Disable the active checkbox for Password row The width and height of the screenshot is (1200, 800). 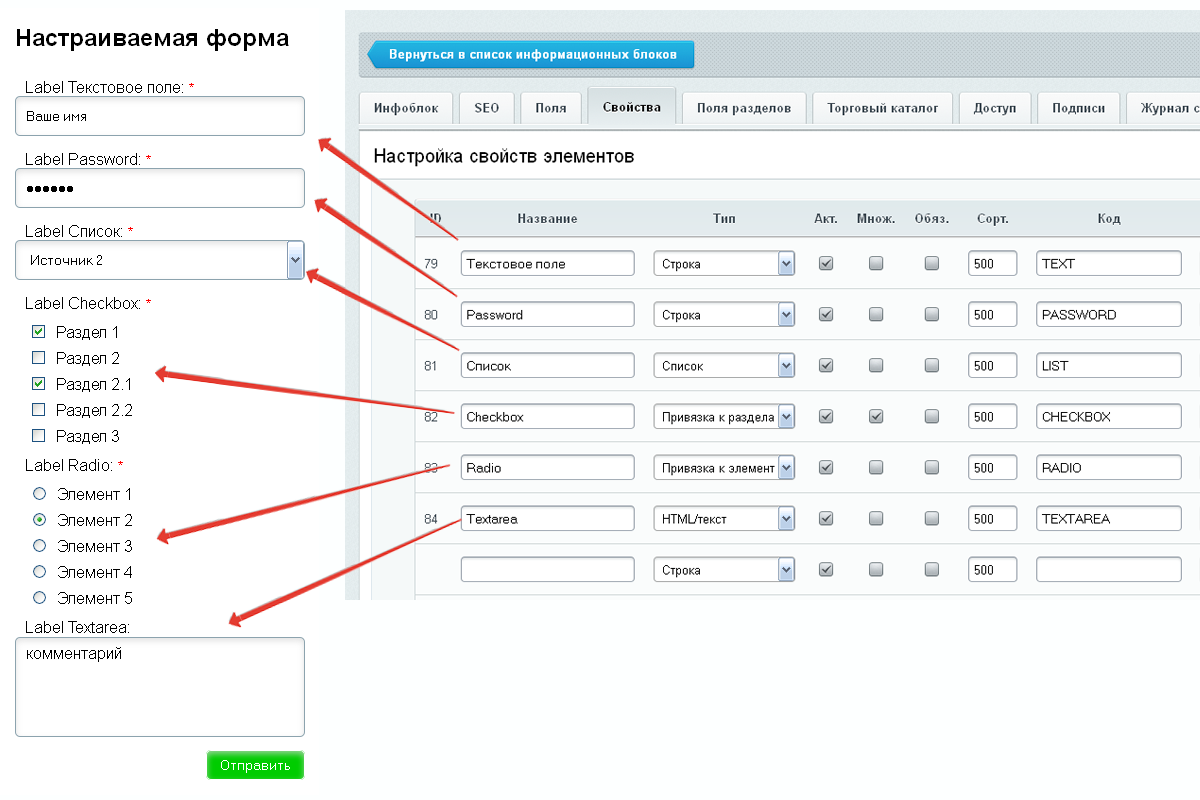(826, 315)
